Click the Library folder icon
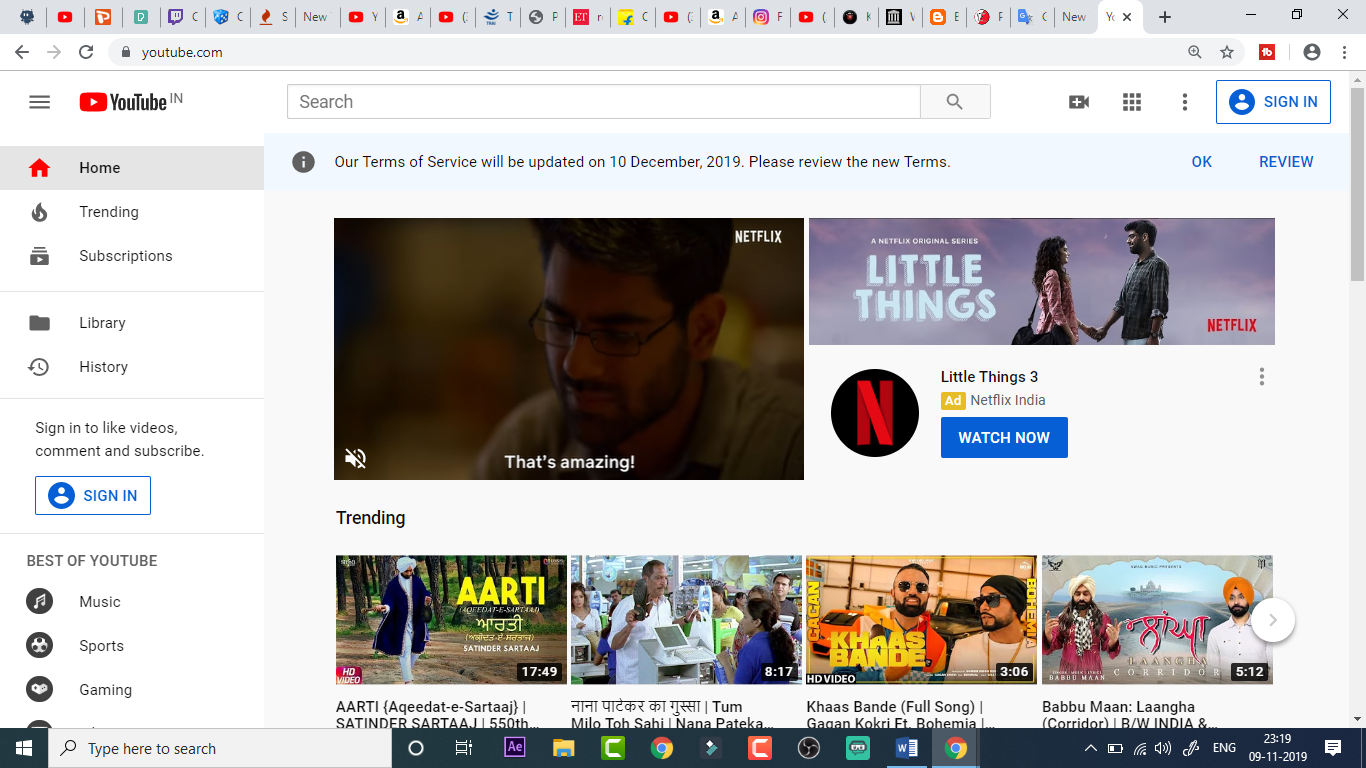The width and height of the screenshot is (1366, 768). 39,323
